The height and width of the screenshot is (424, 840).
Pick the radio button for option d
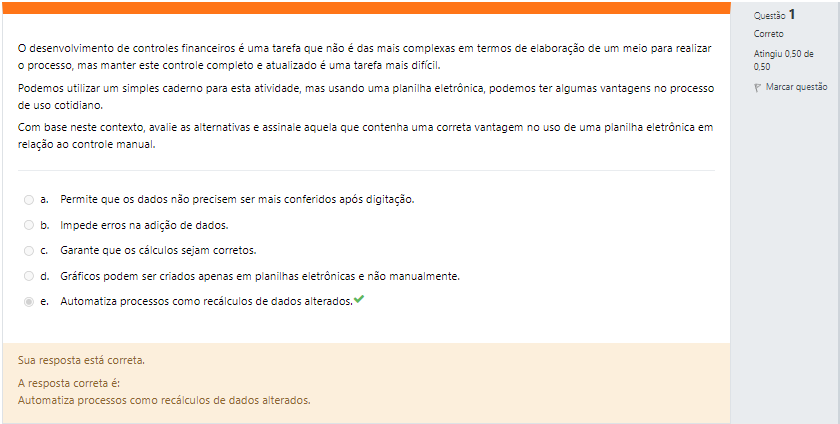pyautogui.click(x=29, y=276)
